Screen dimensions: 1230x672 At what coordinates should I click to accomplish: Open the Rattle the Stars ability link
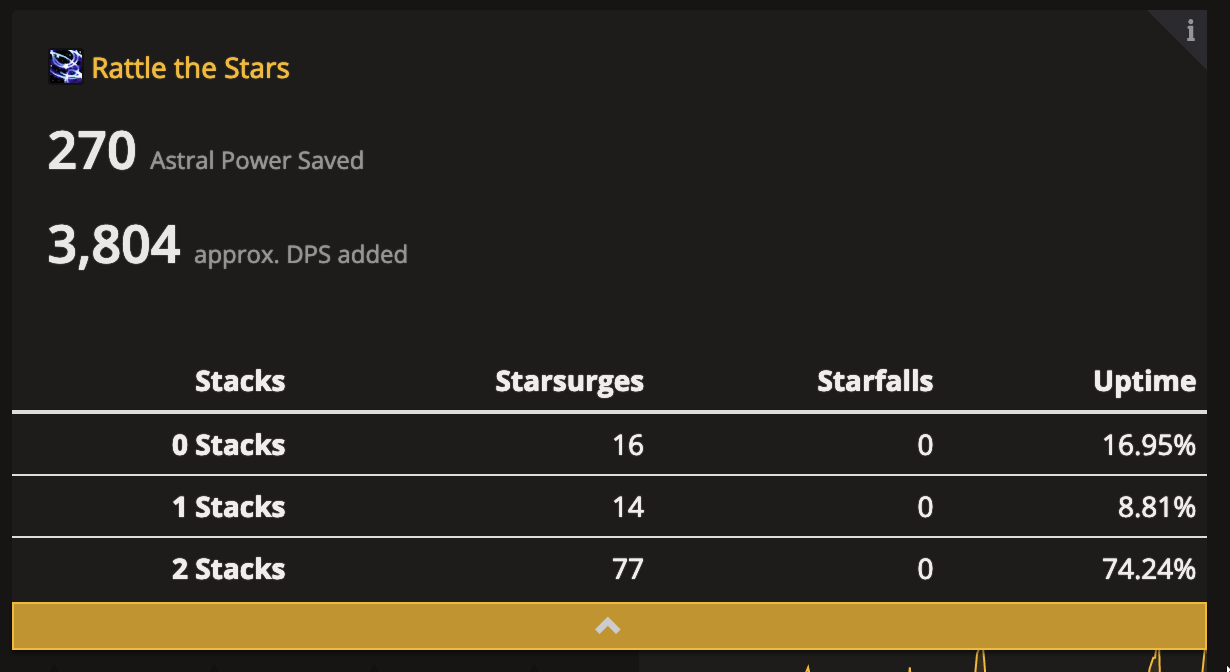(x=190, y=68)
